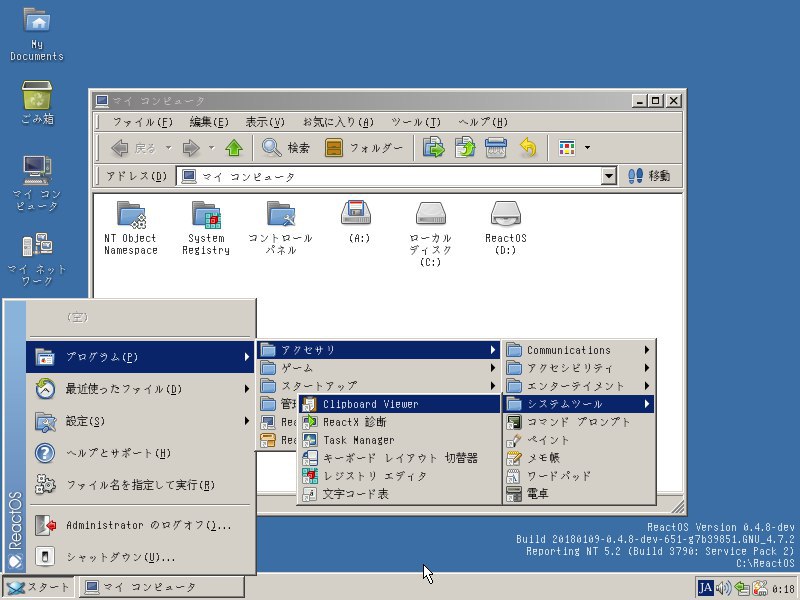Open the ツール(T) menu
The image size is (800, 600).
[415, 122]
